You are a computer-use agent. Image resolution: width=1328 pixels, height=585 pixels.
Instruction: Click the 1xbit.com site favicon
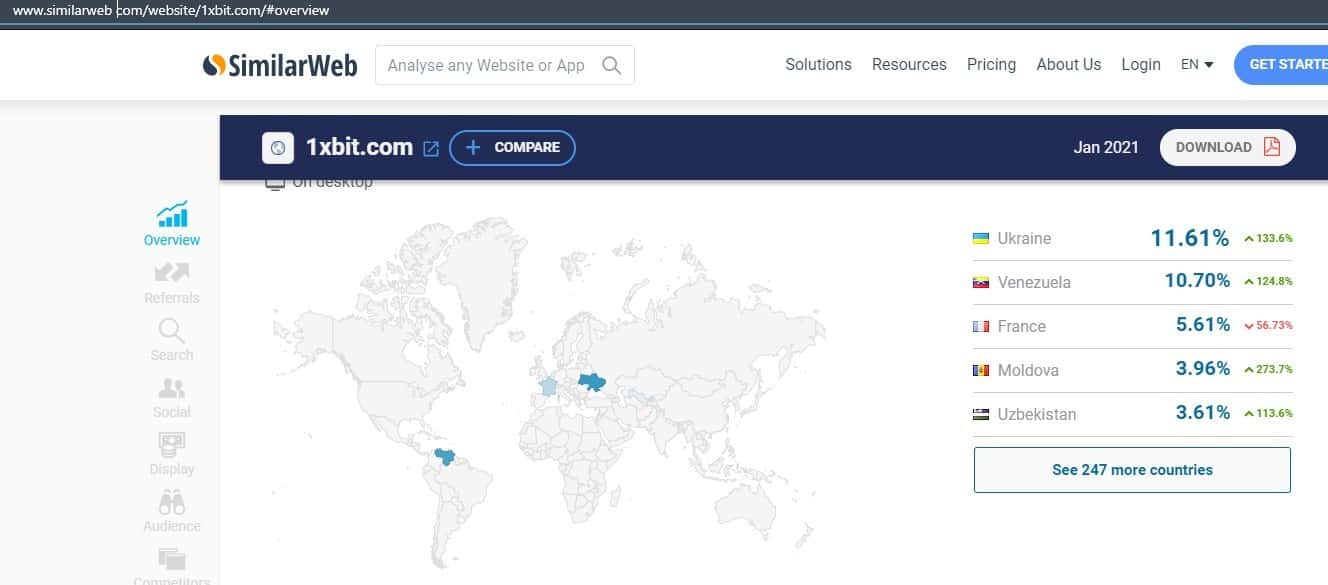[278, 148]
